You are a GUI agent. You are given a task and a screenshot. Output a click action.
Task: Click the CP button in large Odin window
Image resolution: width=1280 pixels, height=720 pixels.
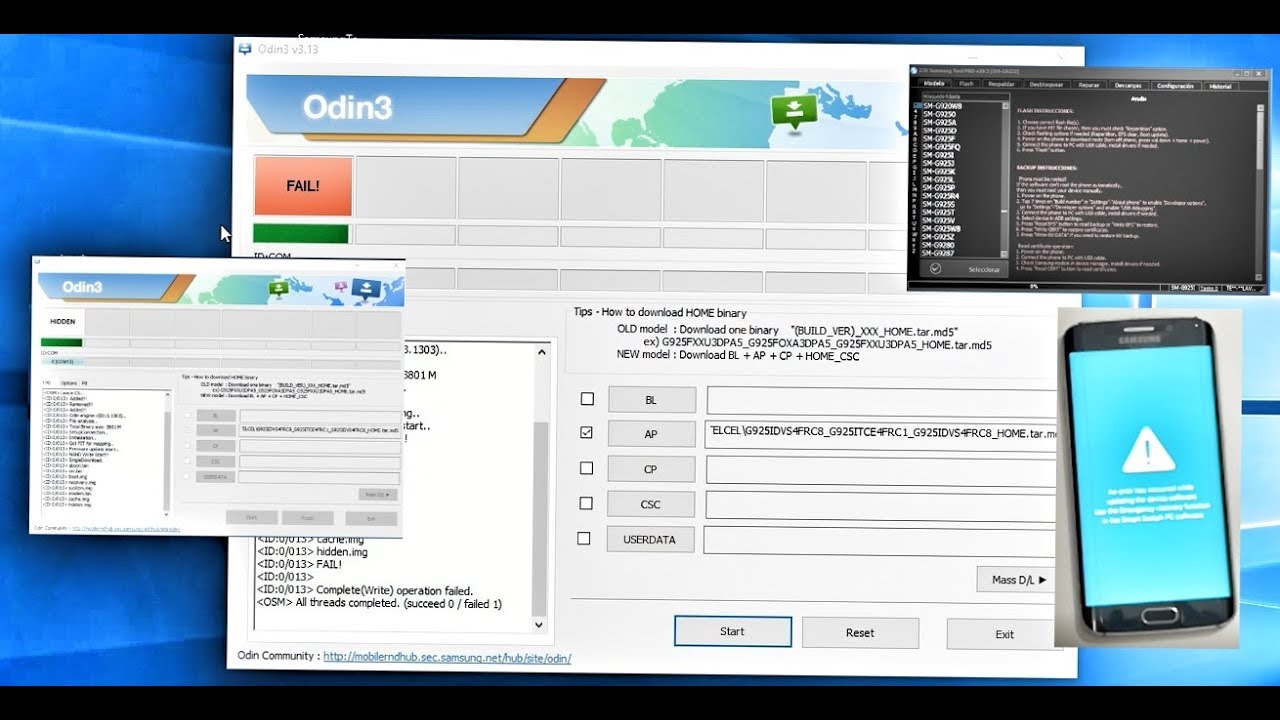[x=650, y=469]
